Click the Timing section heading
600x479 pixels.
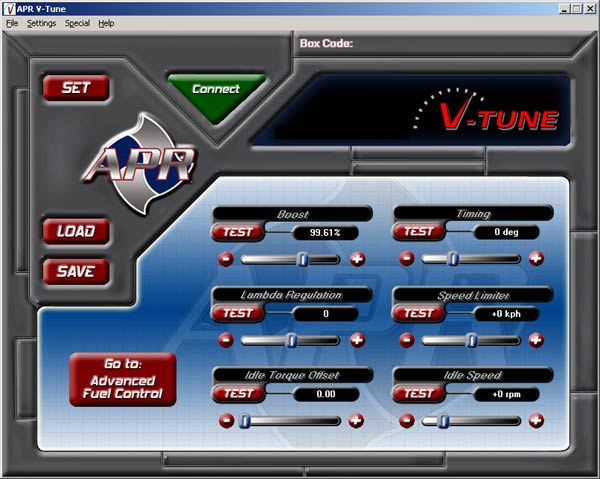473,213
